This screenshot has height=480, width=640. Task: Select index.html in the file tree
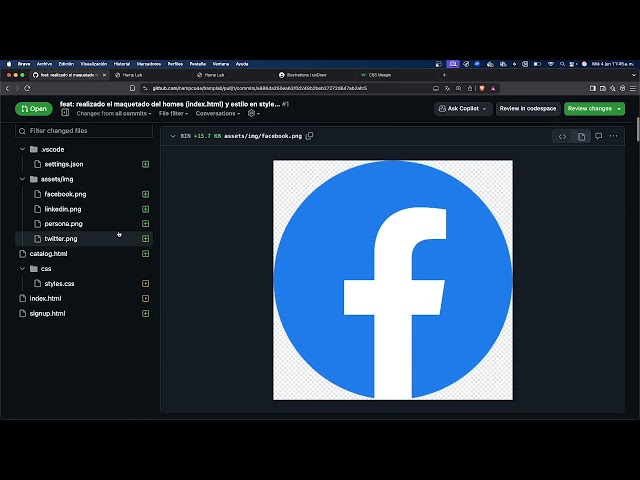84,298
